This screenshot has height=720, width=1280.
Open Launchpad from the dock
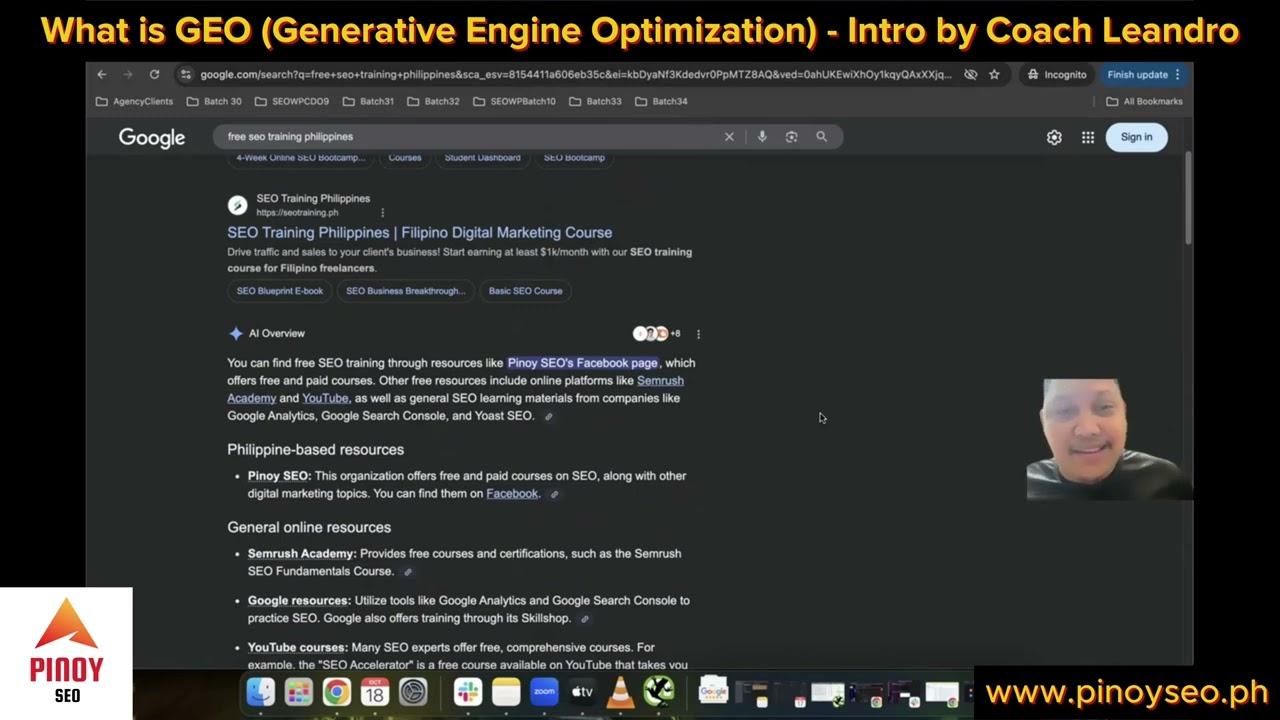(x=298, y=692)
